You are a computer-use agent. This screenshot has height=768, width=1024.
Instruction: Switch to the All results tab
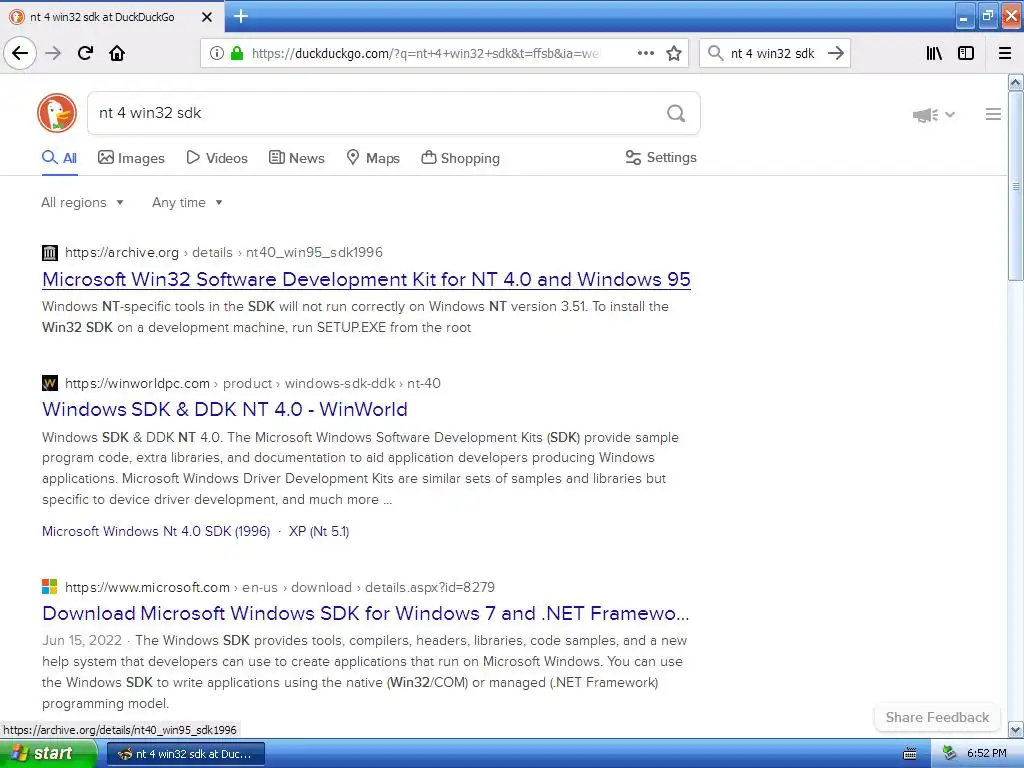pos(59,158)
